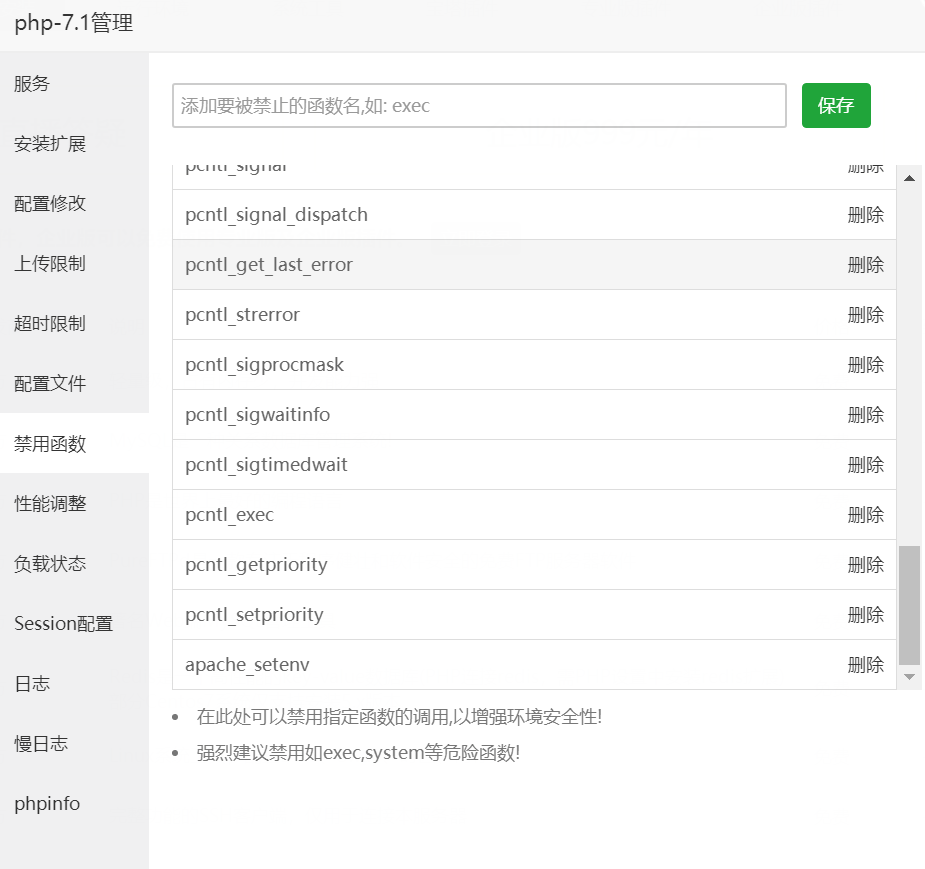Screen dimensions: 925x869
Task: Select the 配置修改 sidebar item
Action: click(x=49, y=204)
